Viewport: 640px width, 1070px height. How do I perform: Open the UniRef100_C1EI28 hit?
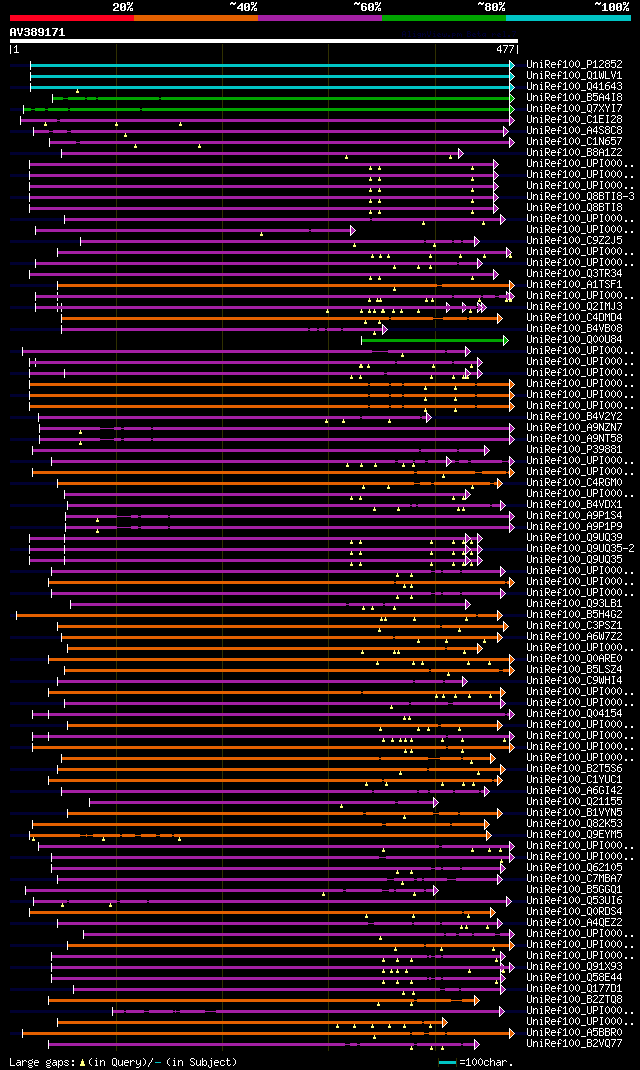574,119
